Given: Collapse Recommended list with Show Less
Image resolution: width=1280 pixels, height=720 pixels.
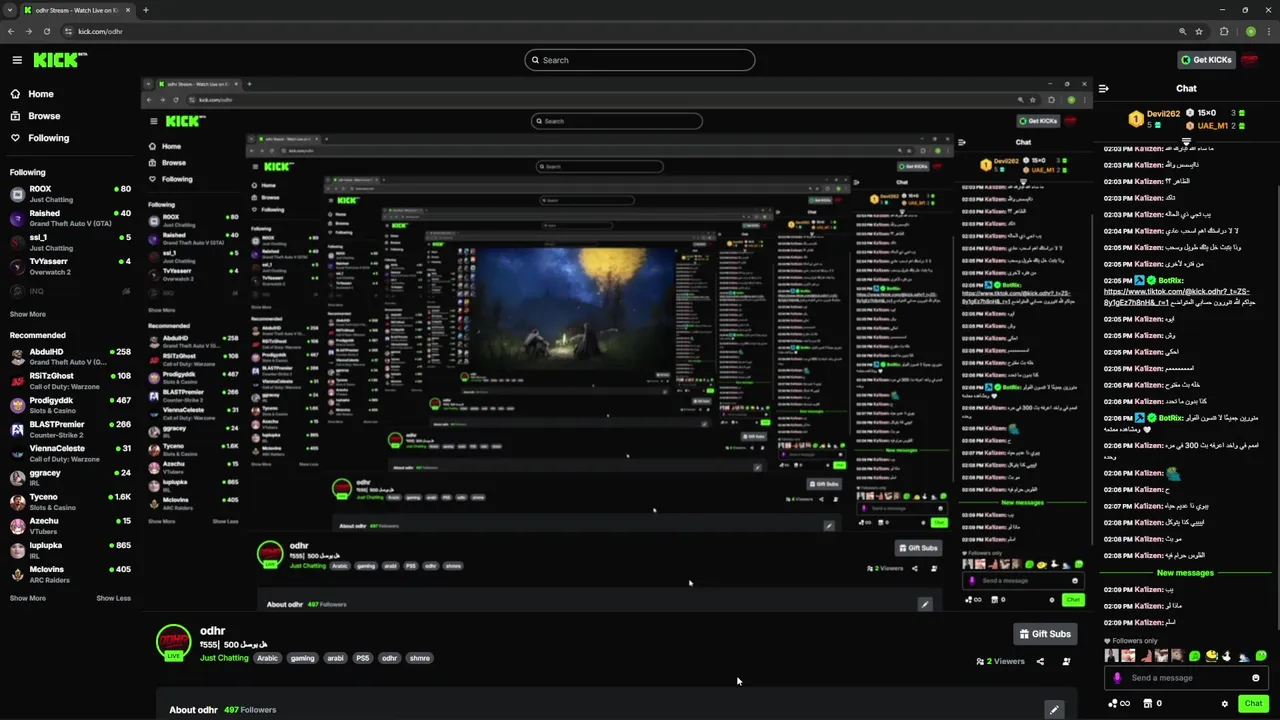Looking at the screenshot, I should [x=113, y=598].
